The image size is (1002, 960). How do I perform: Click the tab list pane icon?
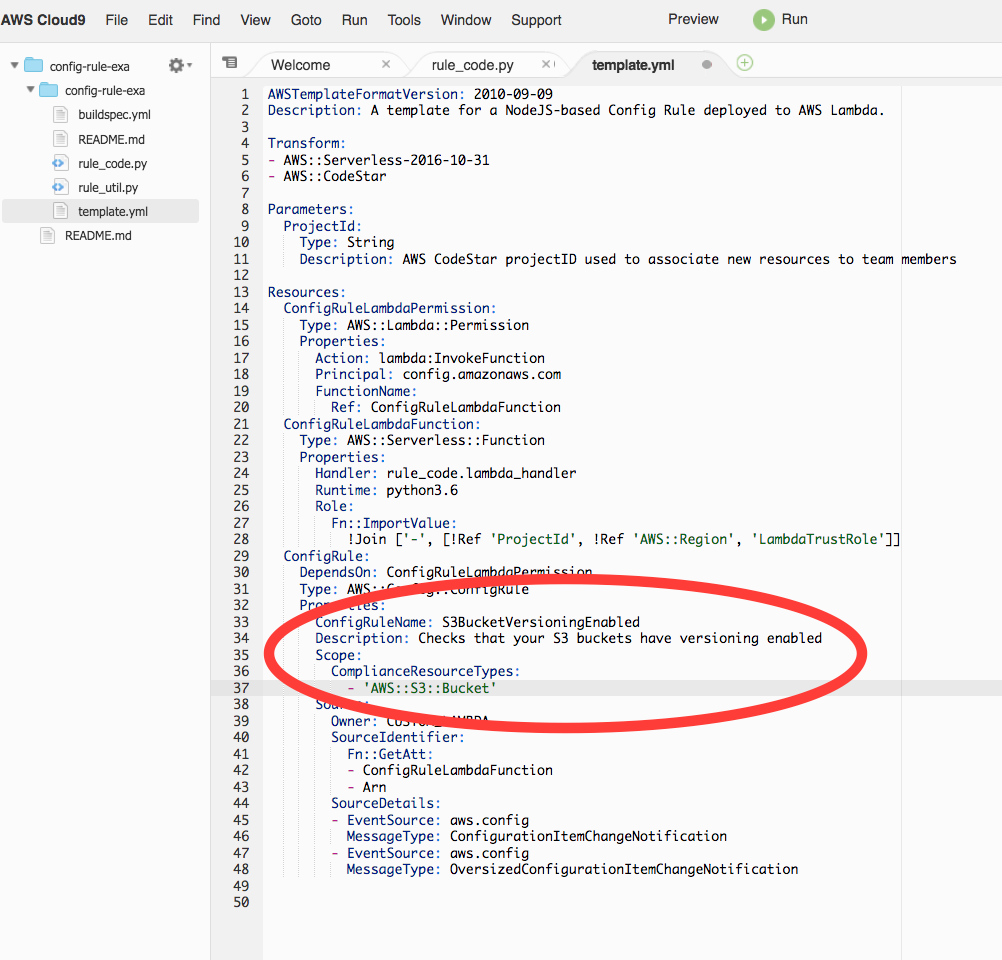click(229, 63)
